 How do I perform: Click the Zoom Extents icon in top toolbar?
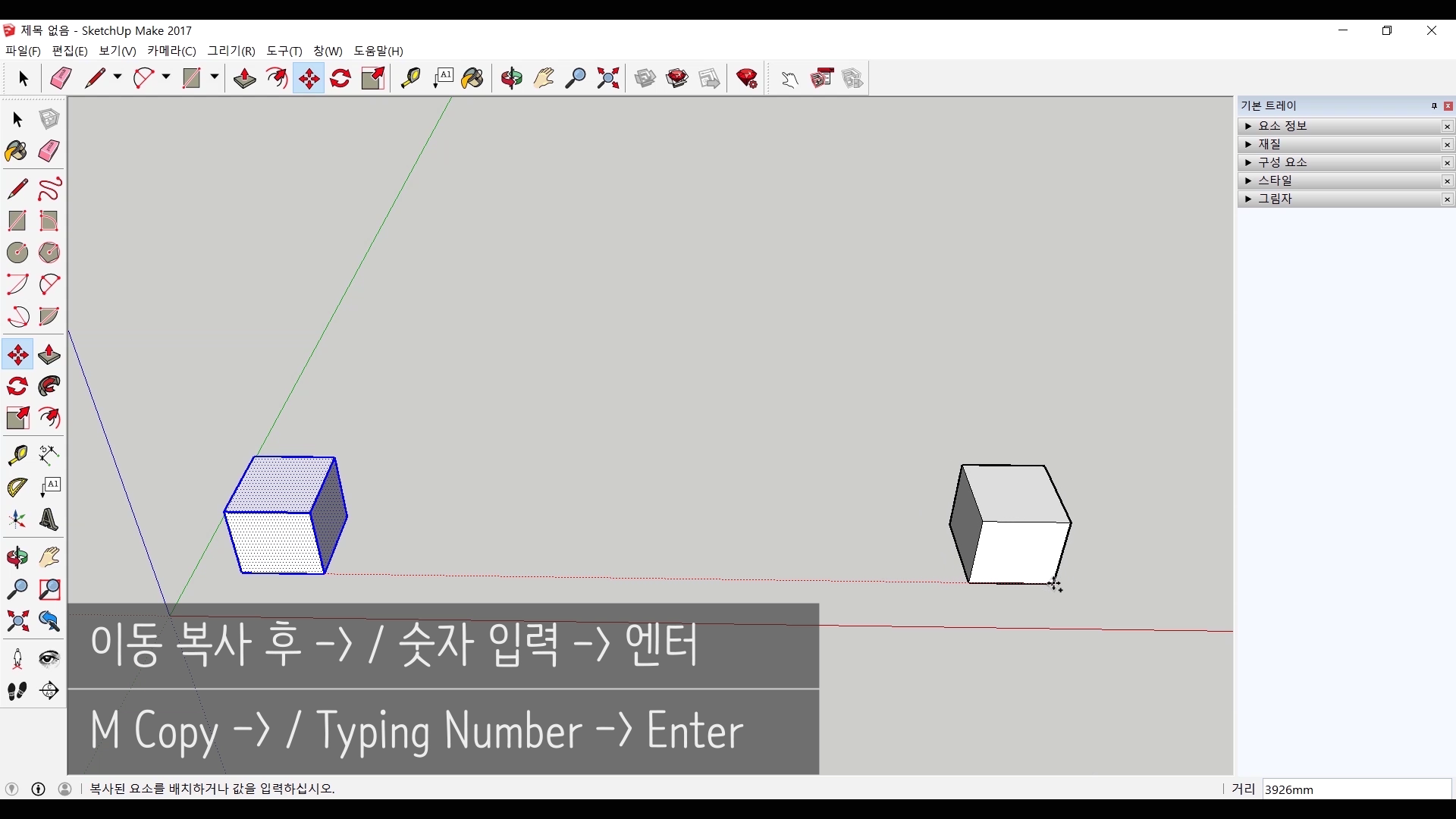pyautogui.click(x=608, y=78)
